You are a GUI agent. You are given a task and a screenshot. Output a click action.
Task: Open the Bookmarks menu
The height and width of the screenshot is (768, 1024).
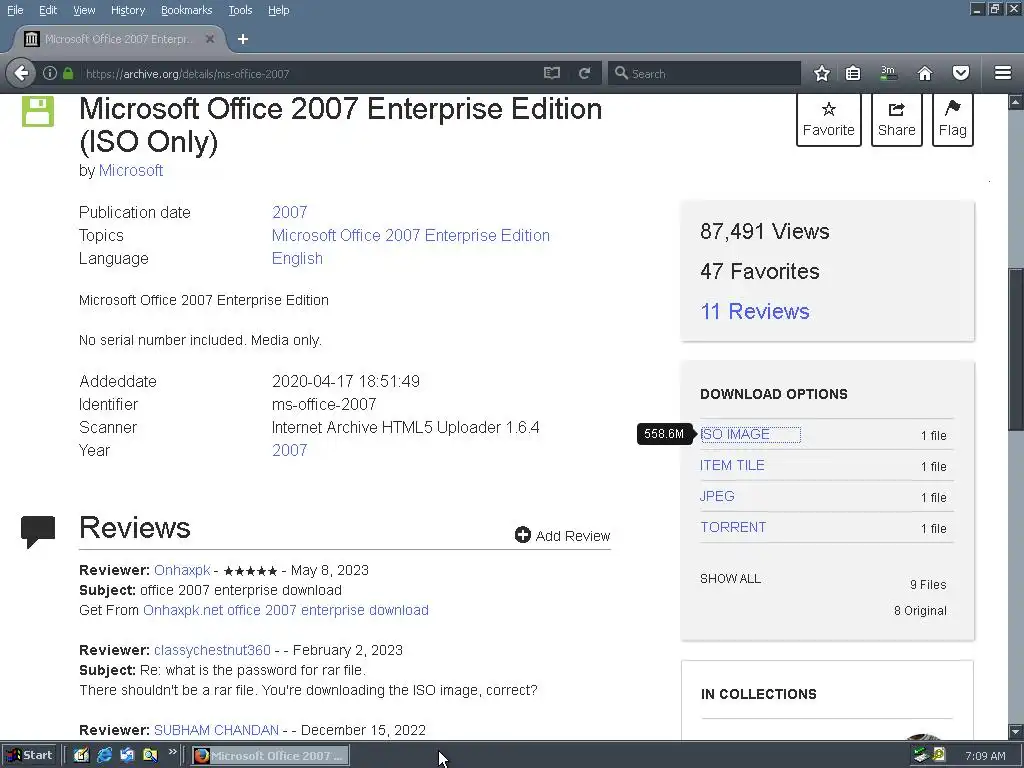(x=187, y=10)
